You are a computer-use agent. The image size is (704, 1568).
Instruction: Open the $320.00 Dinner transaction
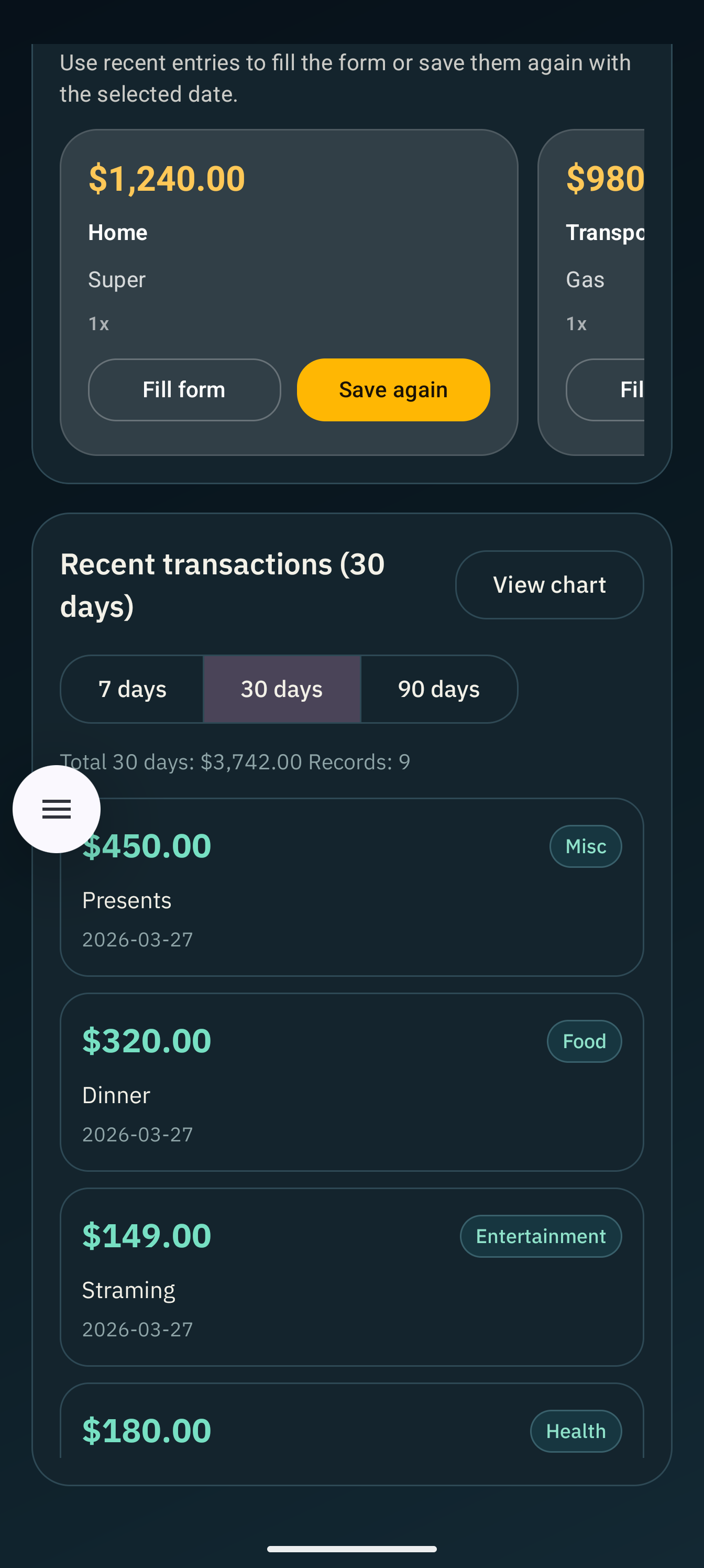[x=351, y=1082]
